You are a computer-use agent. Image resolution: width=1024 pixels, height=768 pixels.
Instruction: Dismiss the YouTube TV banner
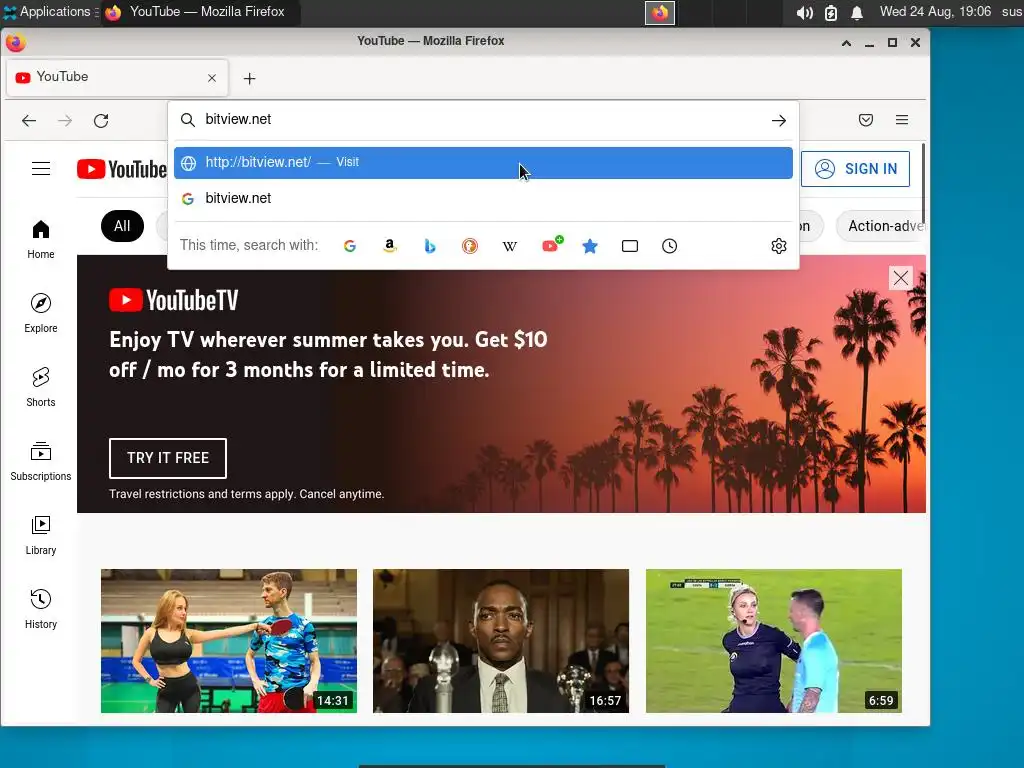point(901,278)
